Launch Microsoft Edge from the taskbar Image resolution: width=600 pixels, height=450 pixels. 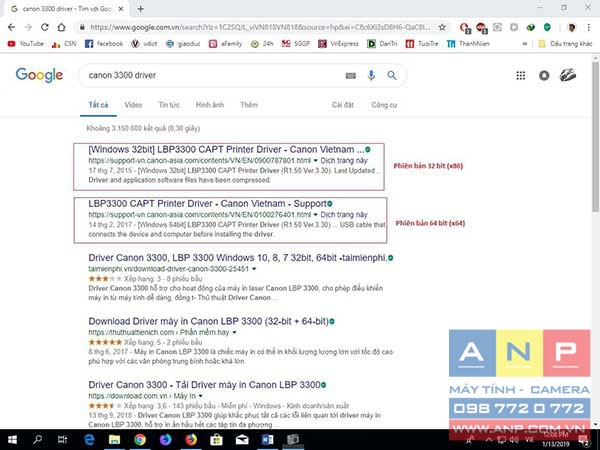tap(89, 440)
